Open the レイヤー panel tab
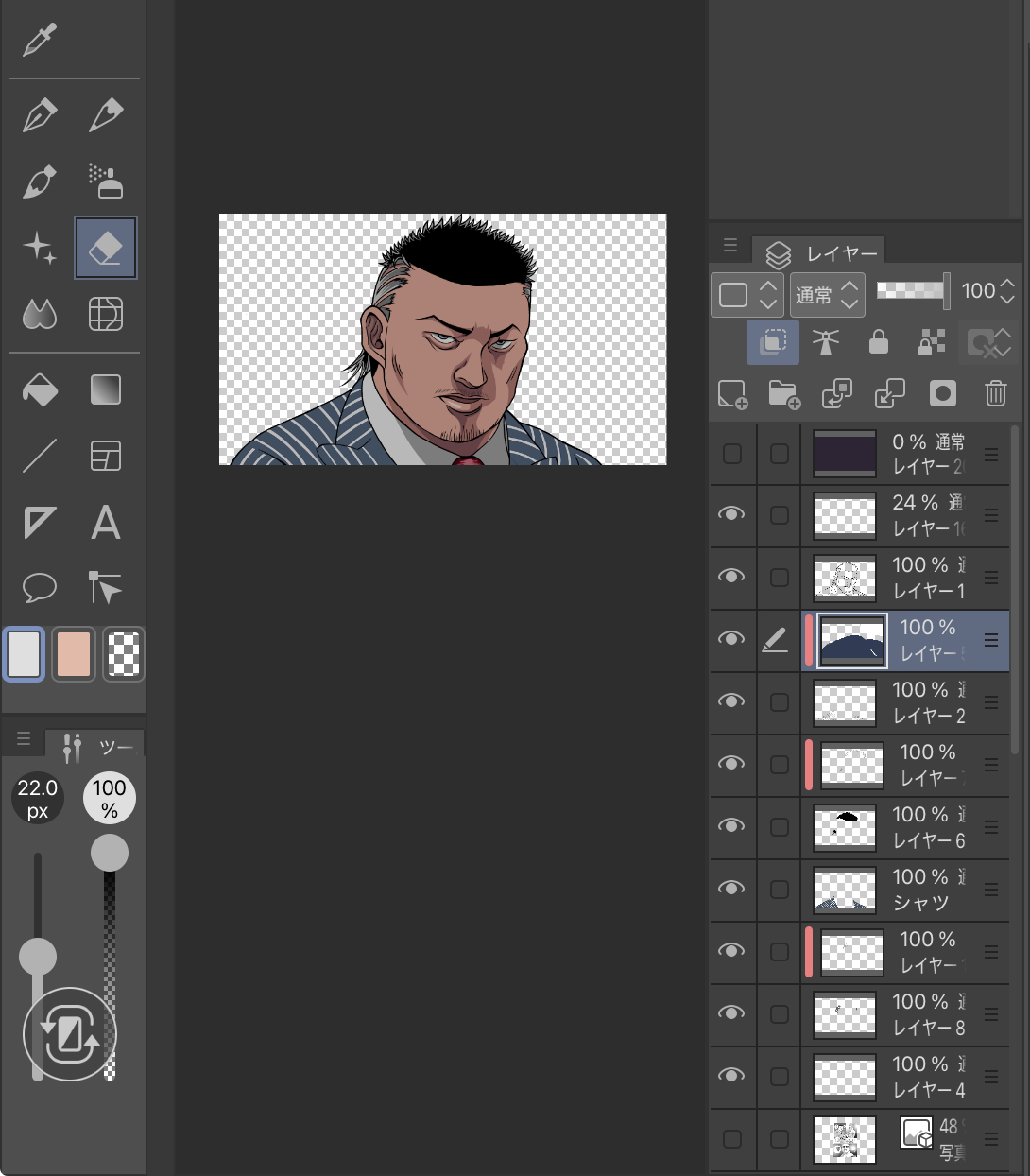The width and height of the screenshot is (1030, 1176). pyautogui.click(x=820, y=253)
